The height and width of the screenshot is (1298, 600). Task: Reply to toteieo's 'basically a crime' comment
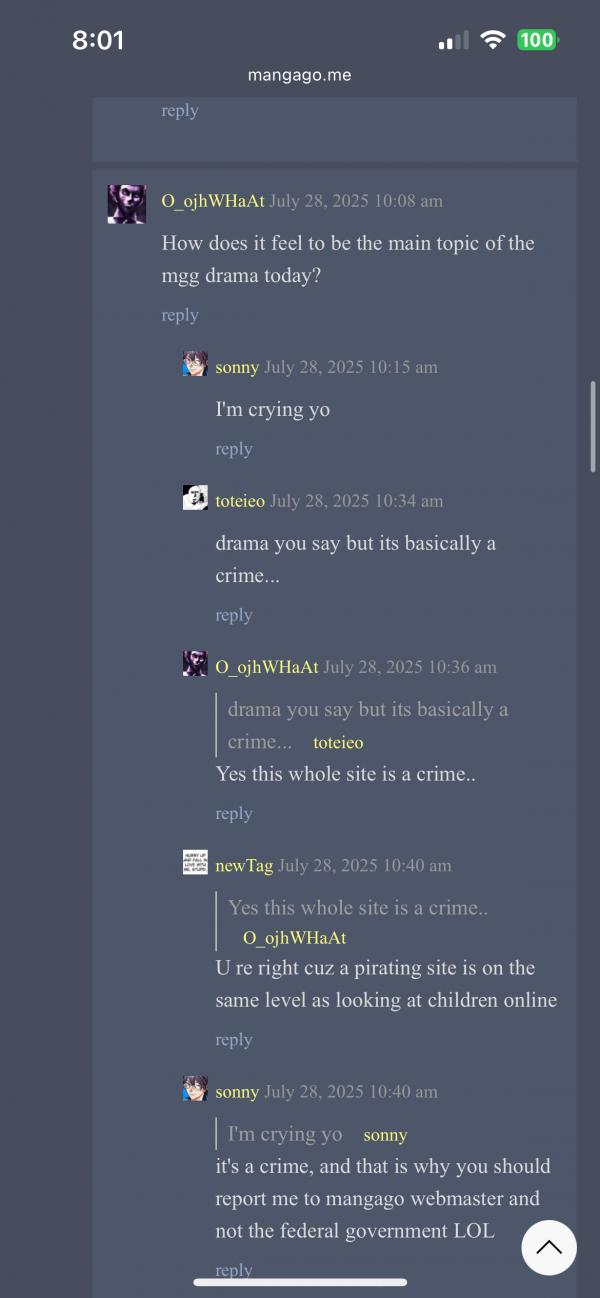(234, 615)
